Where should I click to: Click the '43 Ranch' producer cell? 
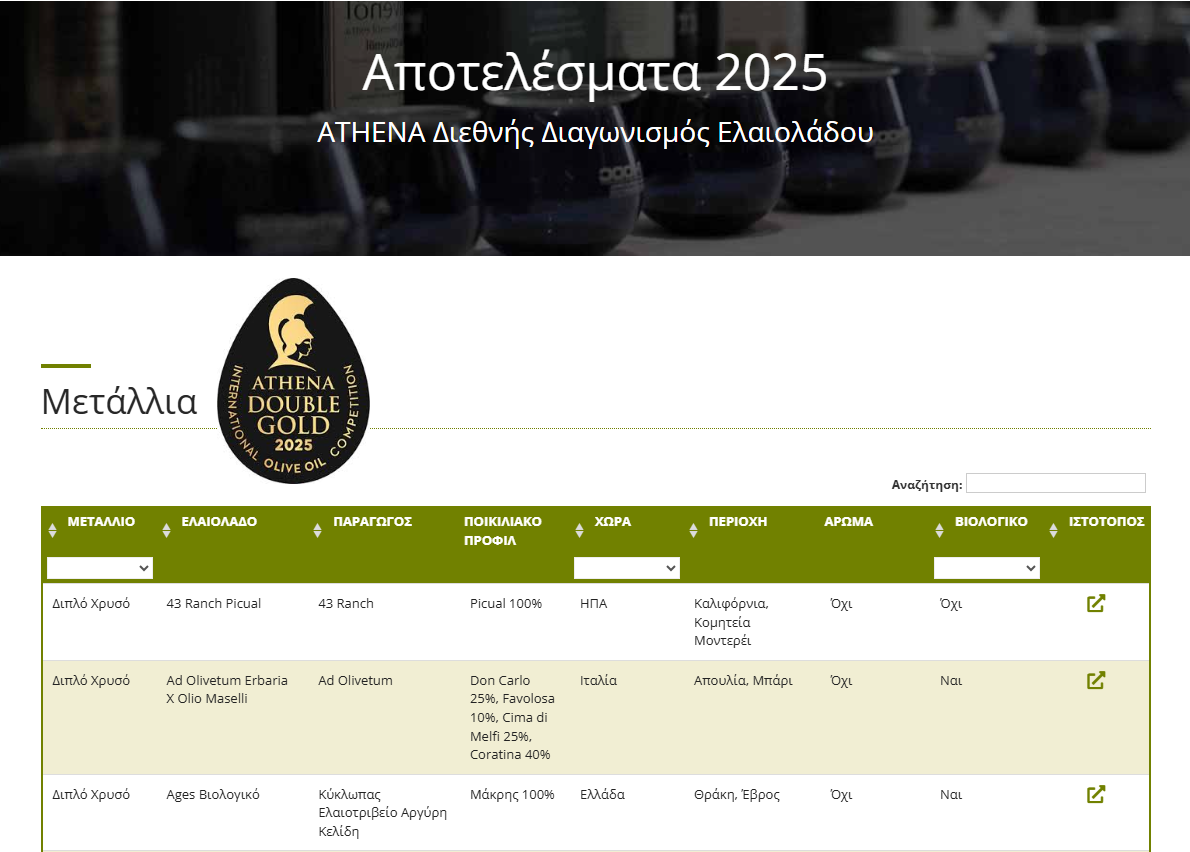tap(345, 603)
